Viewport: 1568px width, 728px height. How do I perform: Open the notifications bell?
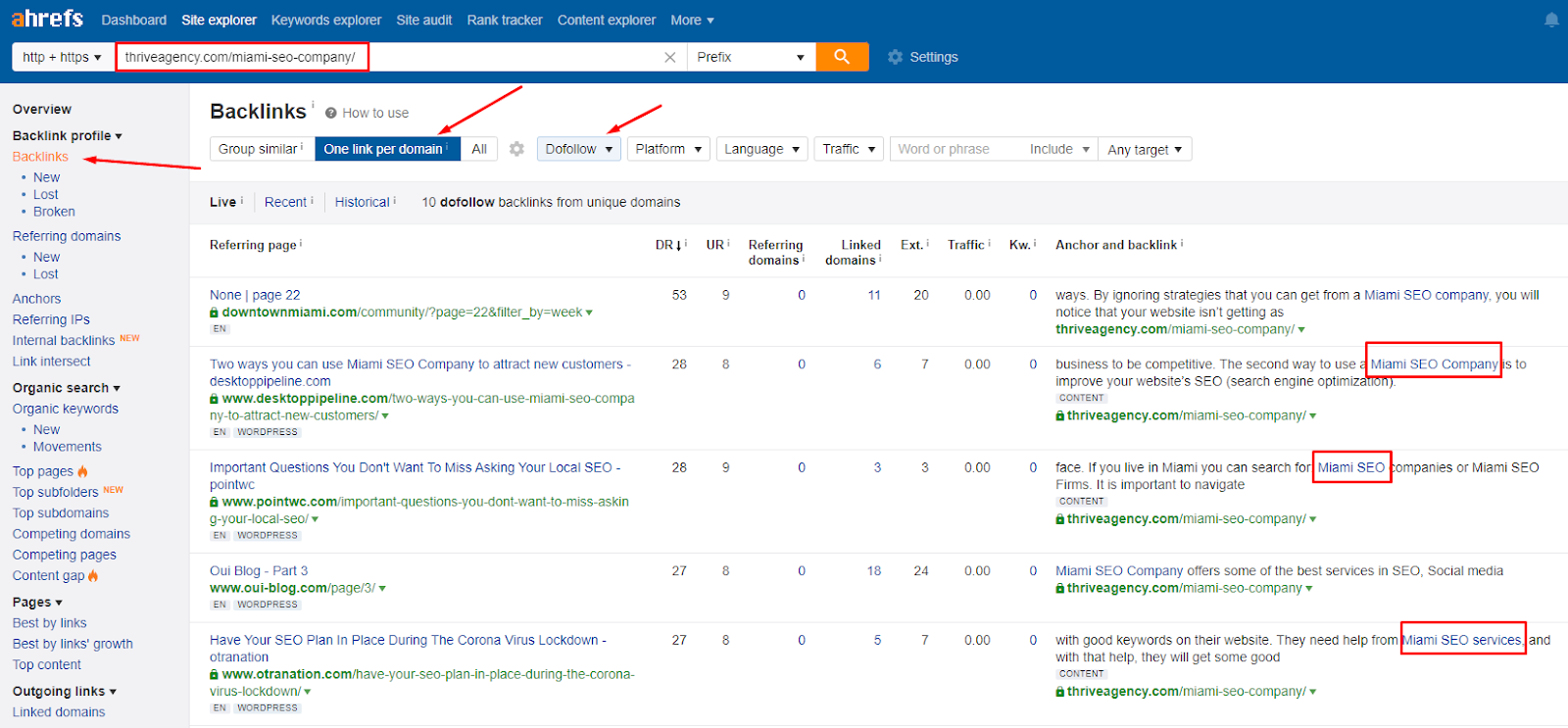pyautogui.click(x=1551, y=20)
